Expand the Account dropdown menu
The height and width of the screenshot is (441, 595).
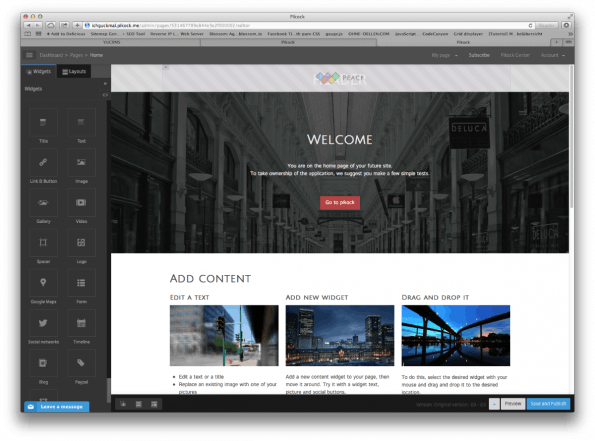552,55
